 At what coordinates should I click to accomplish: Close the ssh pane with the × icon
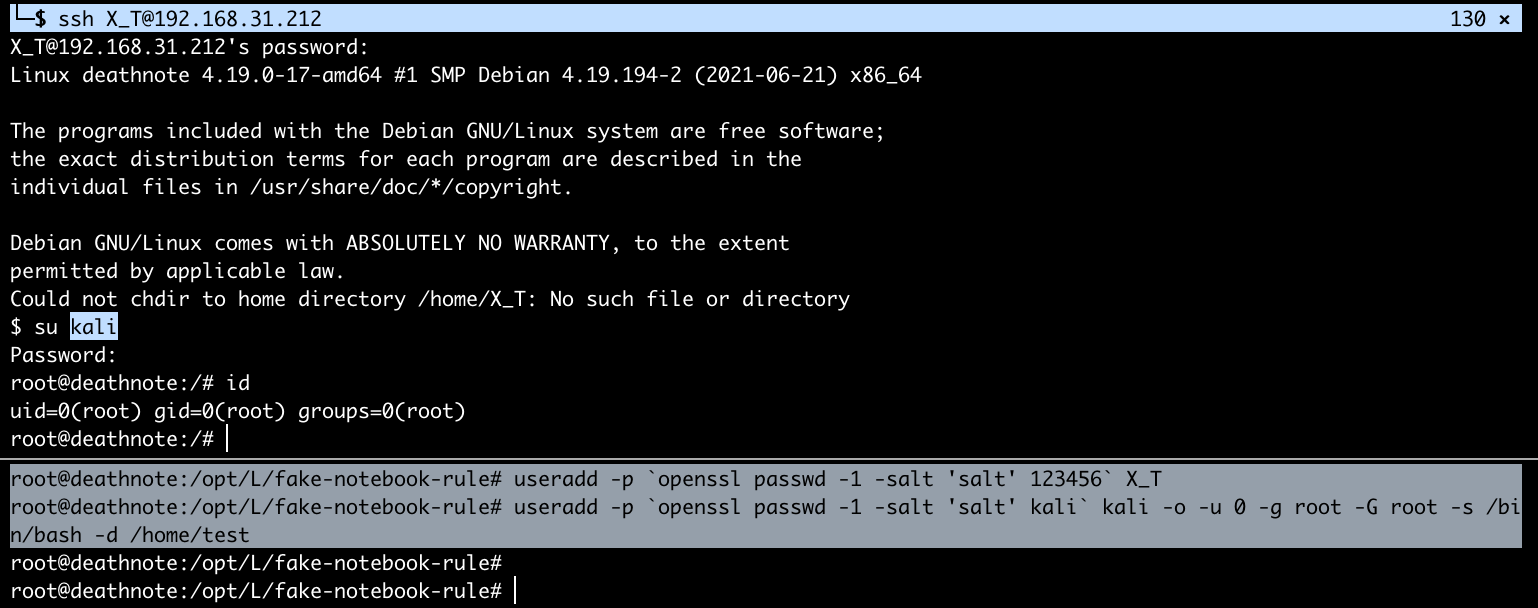click(1505, 19)
